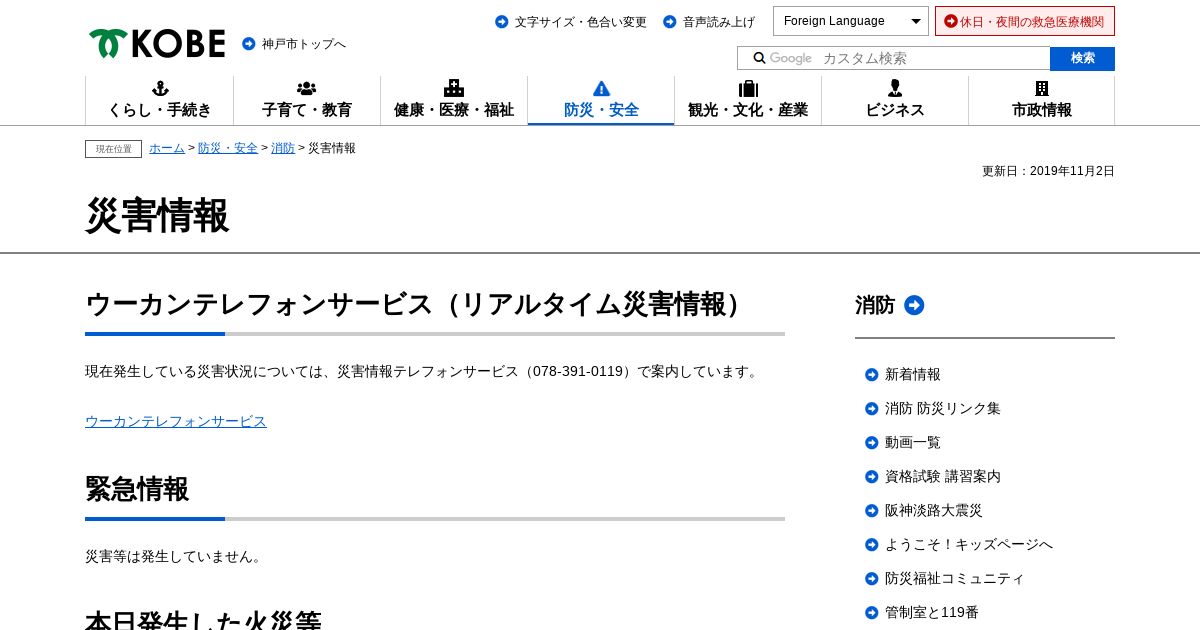Click the 現在位置 breadcrumb label
1200x630 pixels.
[113, 149]
